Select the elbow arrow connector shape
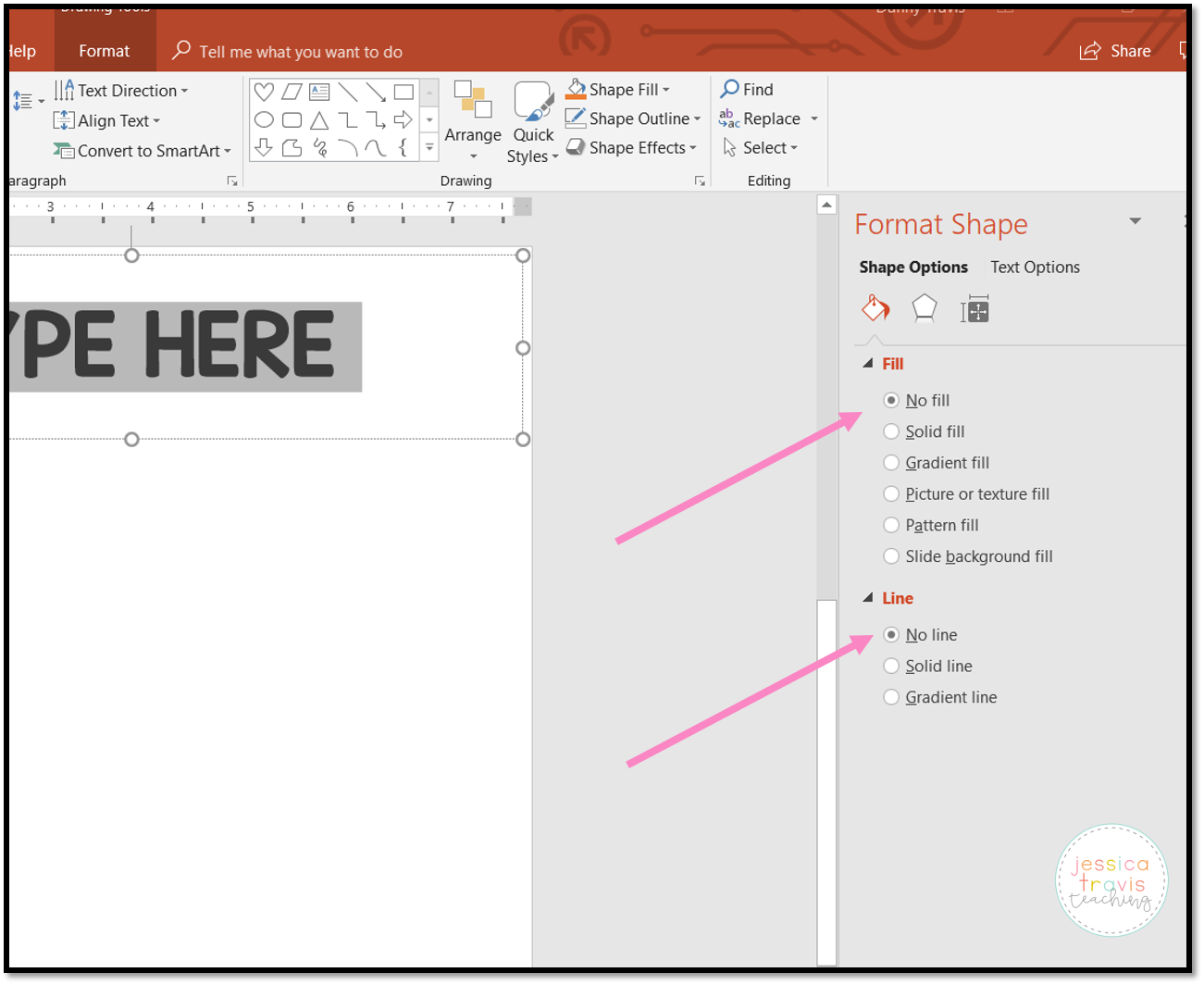 [x=376, y=119]
